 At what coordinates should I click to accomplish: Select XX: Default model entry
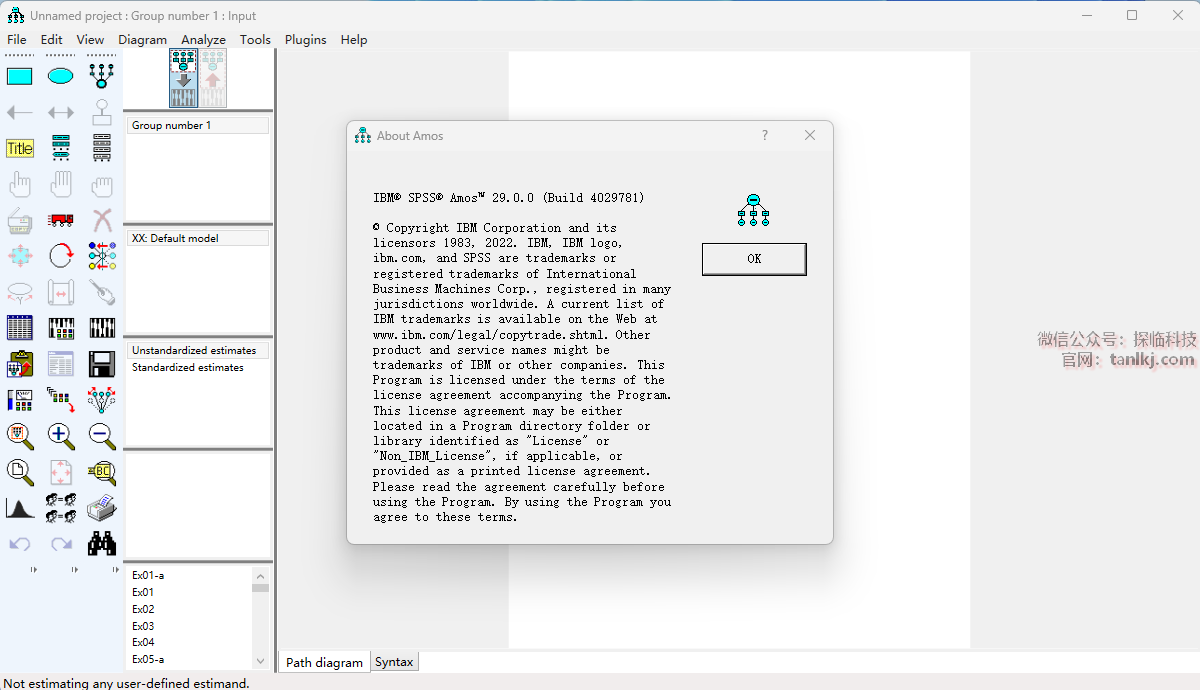tap(198, 238)
